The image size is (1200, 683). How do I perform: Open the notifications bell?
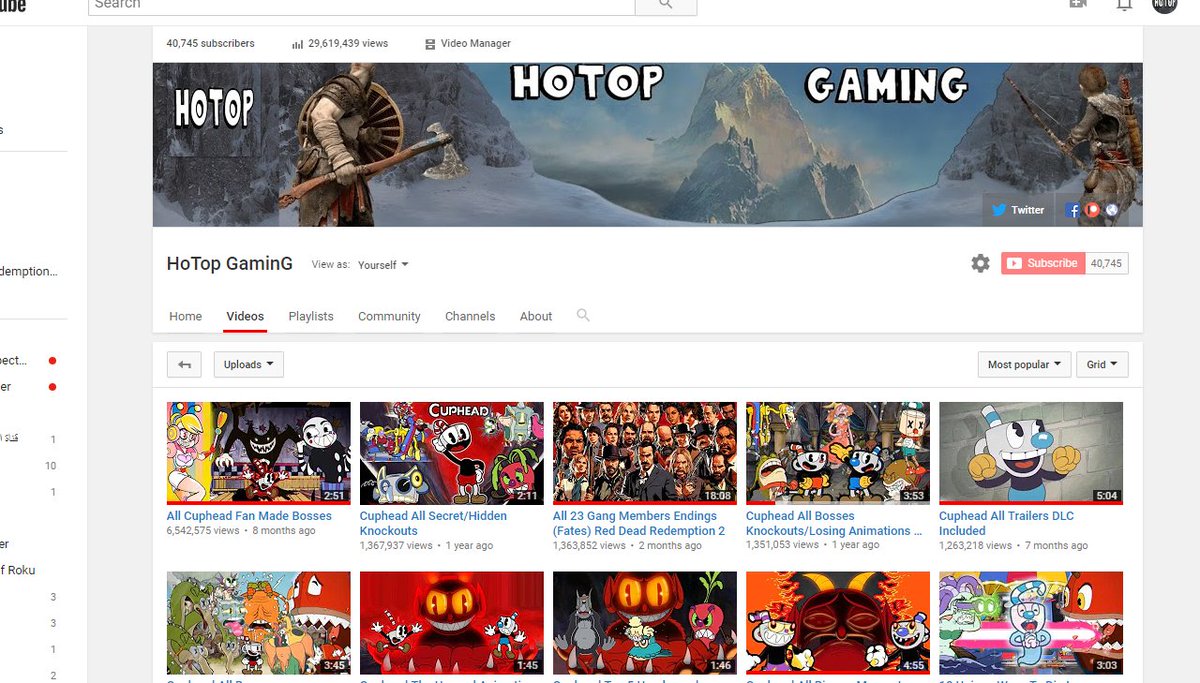point(1124,4)
